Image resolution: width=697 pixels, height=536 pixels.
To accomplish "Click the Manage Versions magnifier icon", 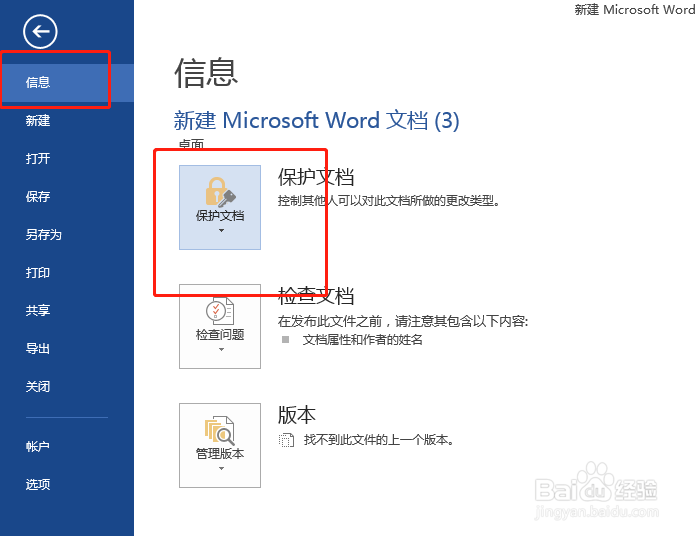I will (220, 430).
